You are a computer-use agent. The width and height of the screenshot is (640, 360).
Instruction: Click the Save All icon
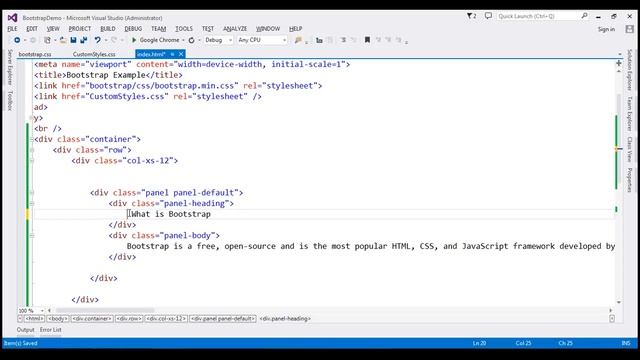[x=84, y=40]
